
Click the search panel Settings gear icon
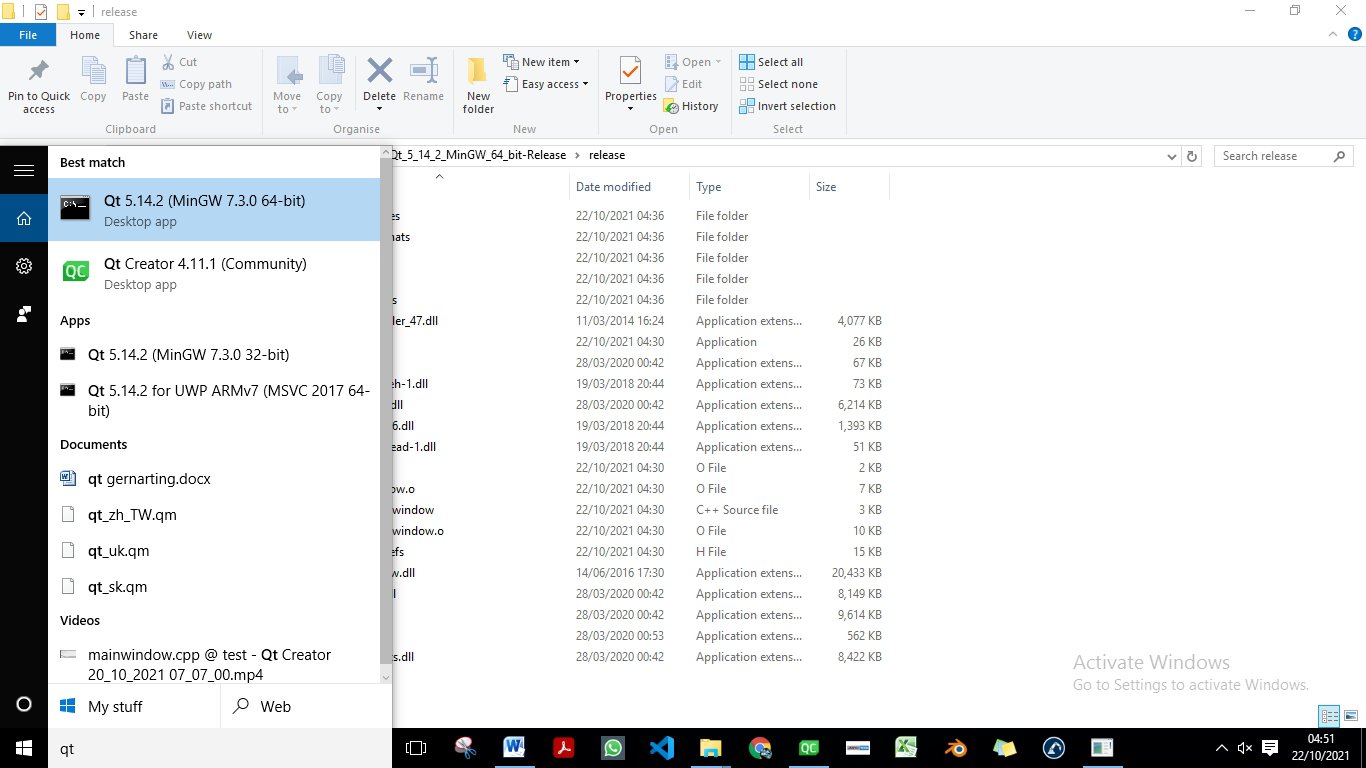pyautogui.click(x=24, y=266)
